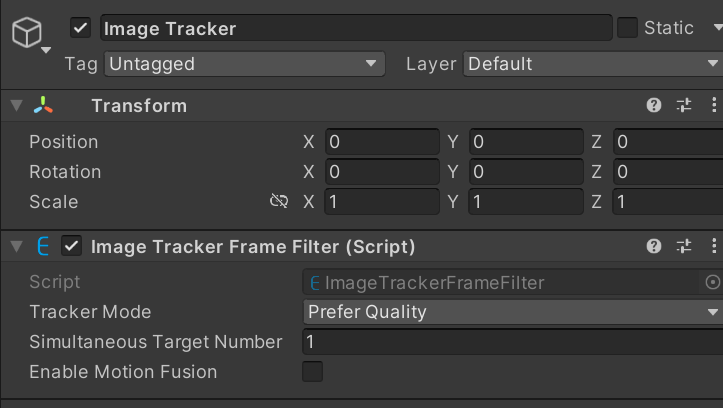Collapse the Transform component foldout

(17, 106)
